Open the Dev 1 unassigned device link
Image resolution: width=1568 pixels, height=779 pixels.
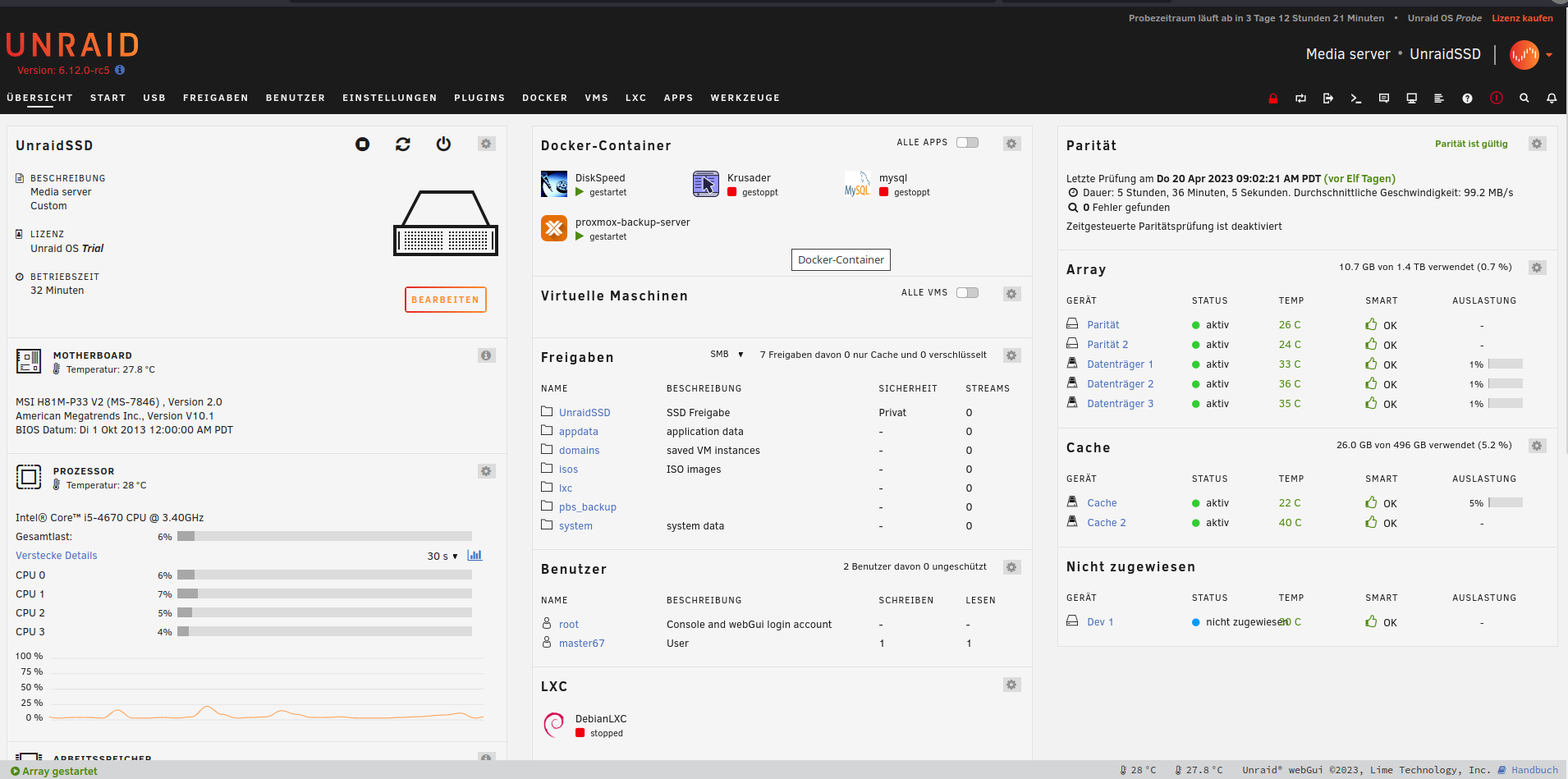click(x=1100, y=622)
